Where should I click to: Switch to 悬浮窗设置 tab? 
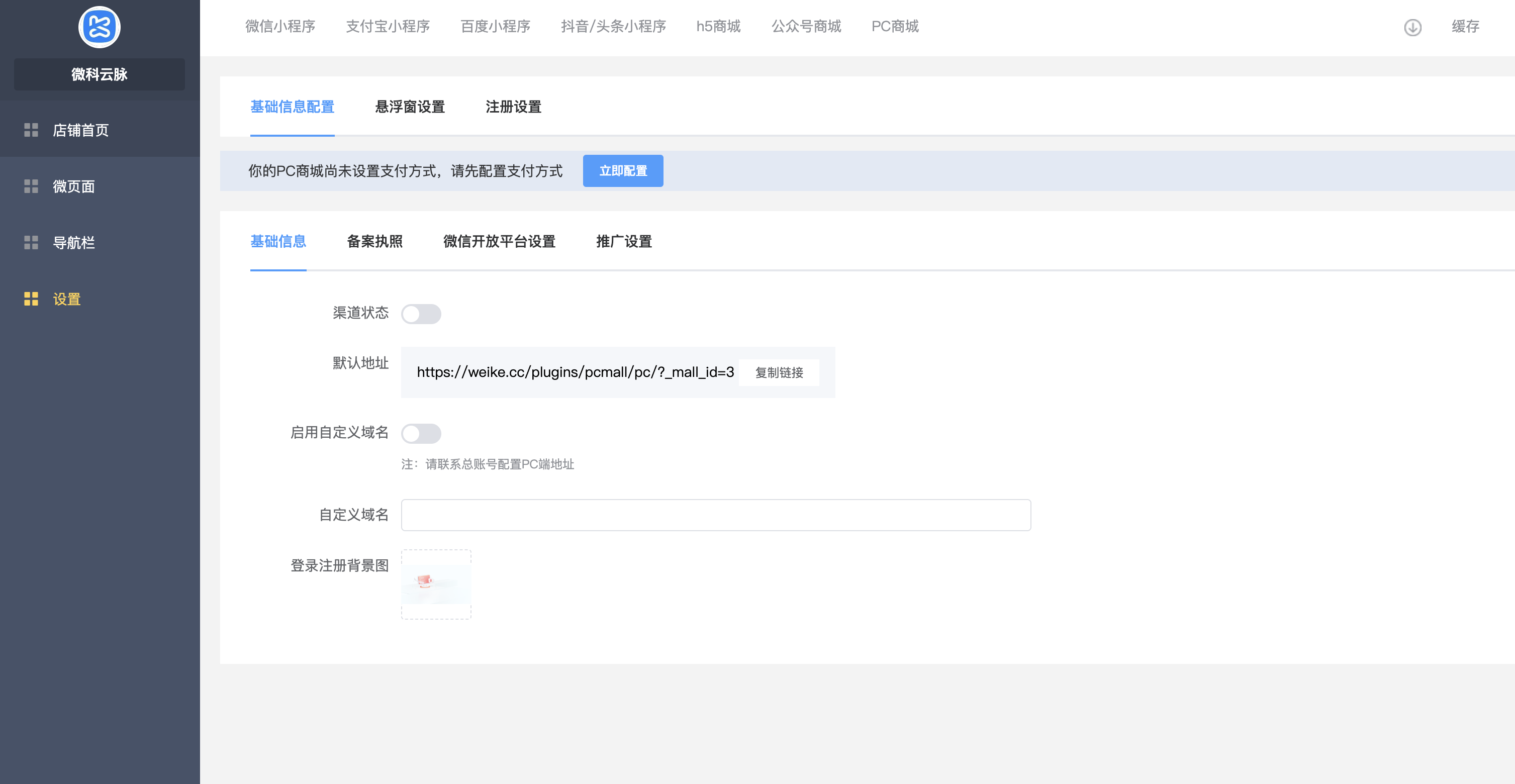click(x=410, y=107)
